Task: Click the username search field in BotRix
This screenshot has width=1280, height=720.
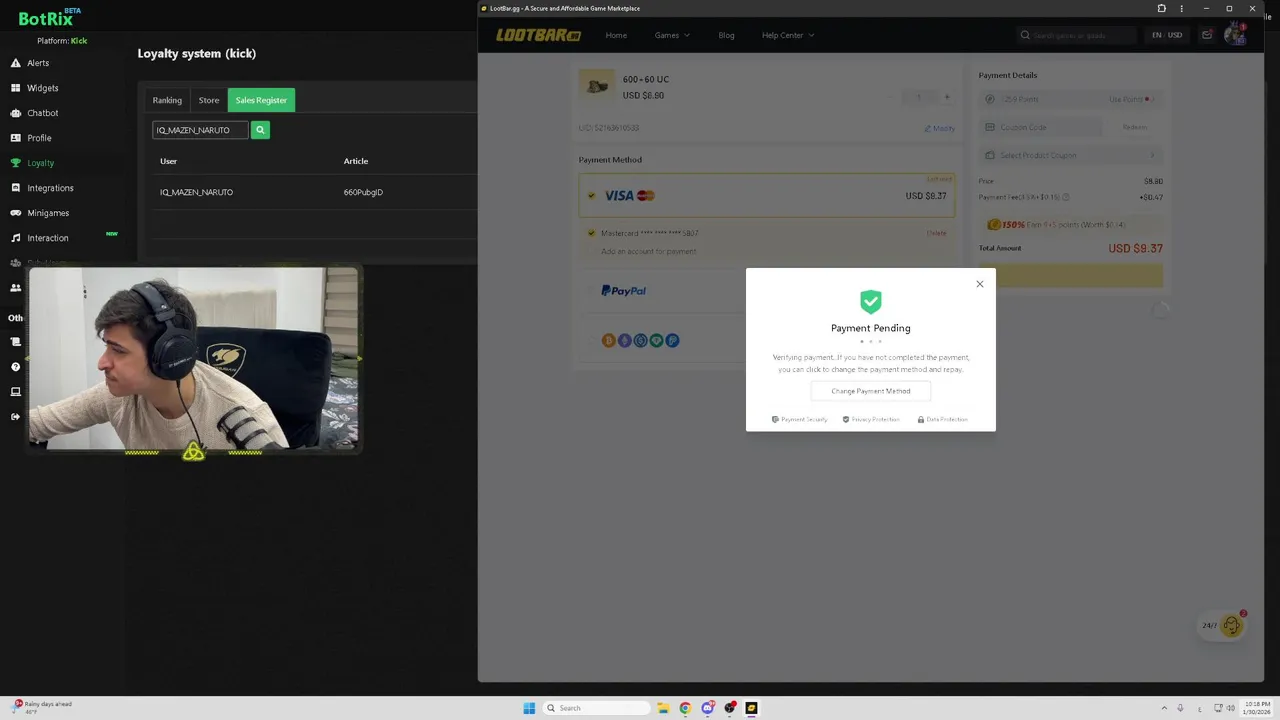Action: click(200, 130)
